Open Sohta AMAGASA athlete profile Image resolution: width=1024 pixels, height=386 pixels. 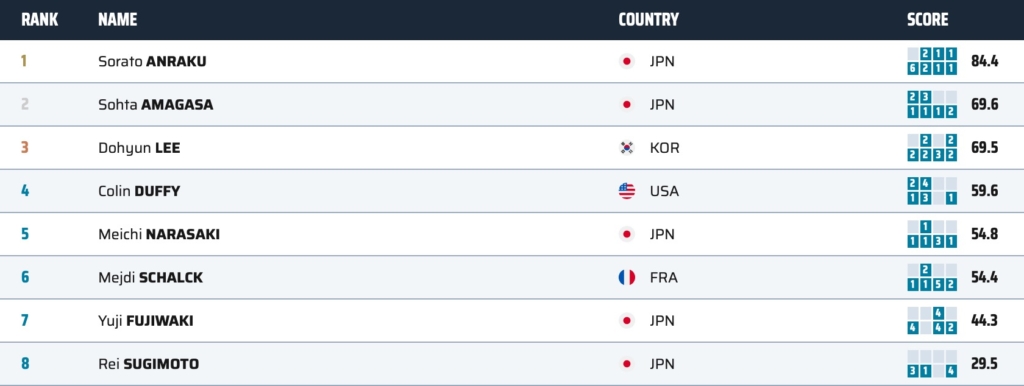(155, 105)
